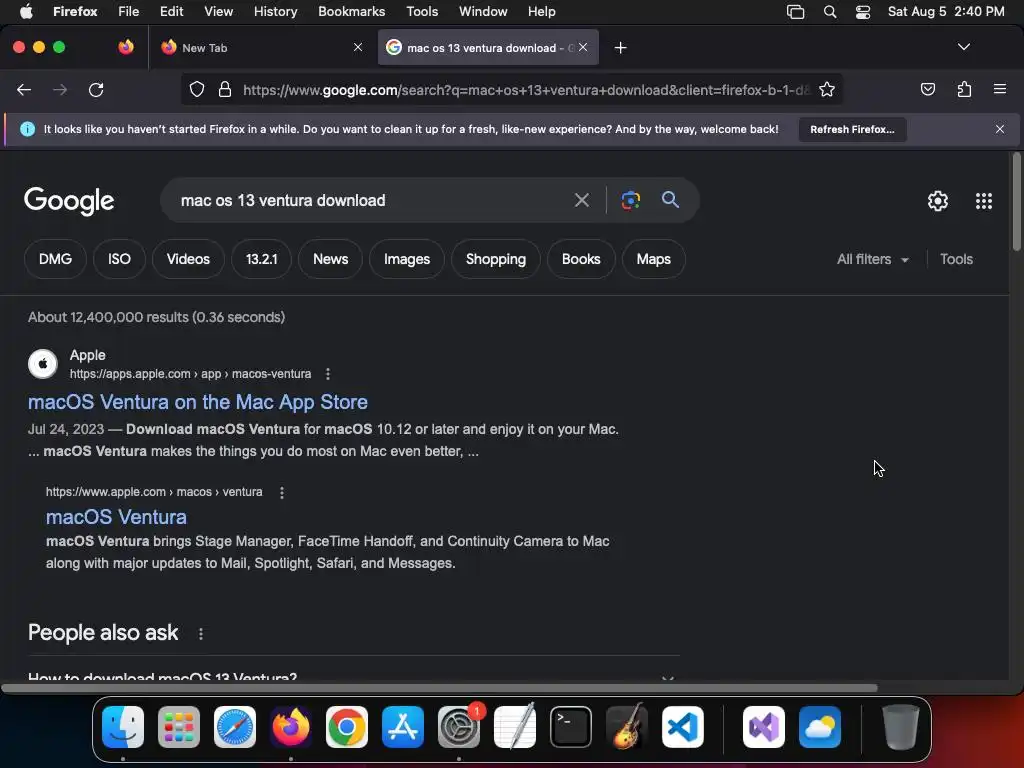Open App Store from the Dock

coord(403,726)
